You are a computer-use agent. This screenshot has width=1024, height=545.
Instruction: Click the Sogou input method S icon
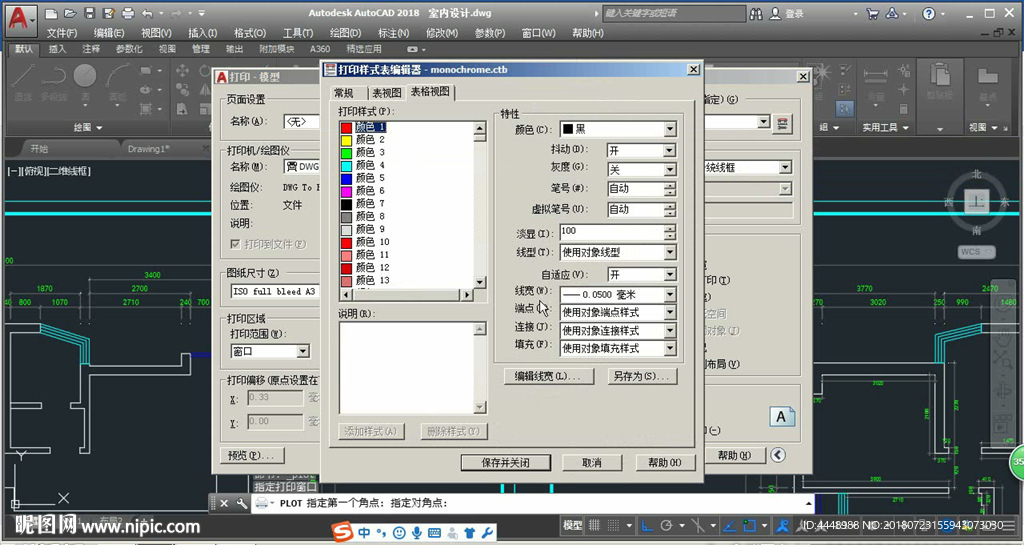click(342, 533)
